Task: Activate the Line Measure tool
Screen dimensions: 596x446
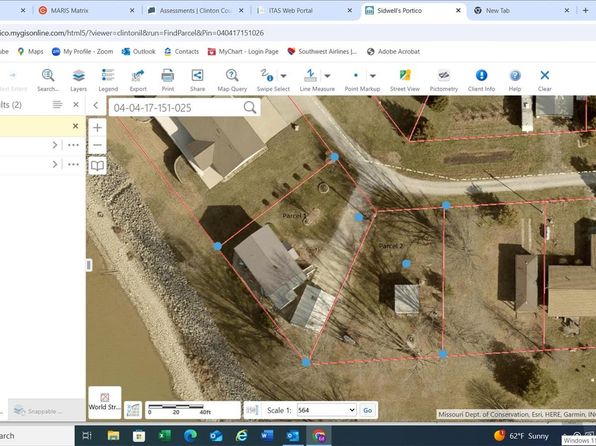Action: [311, 80]
